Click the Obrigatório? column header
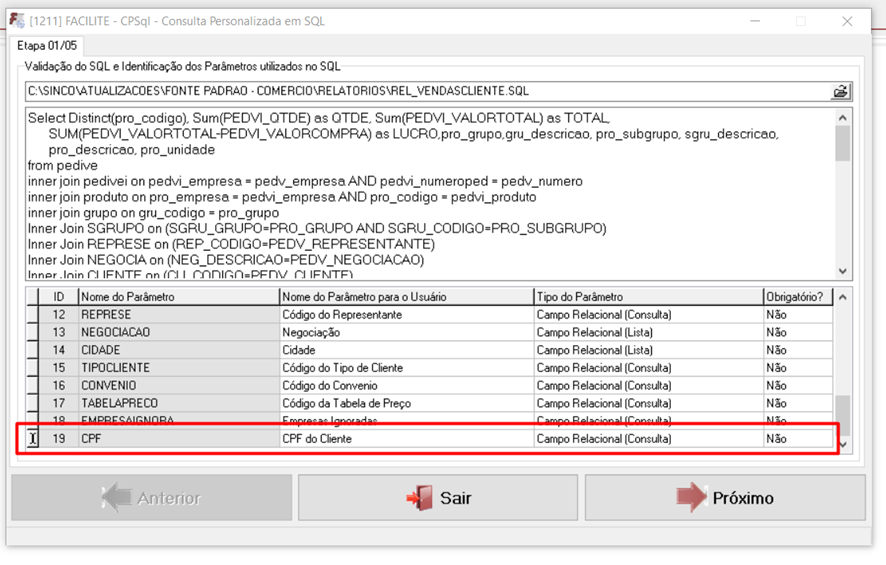Image resolution: width=886 pixels, height=565 pixels. (797, 297)
